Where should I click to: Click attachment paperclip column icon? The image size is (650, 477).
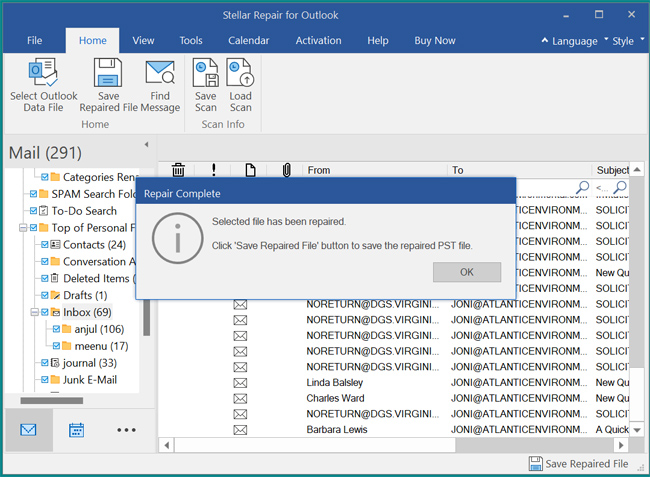pyautogui.click(x=286, y=170)
